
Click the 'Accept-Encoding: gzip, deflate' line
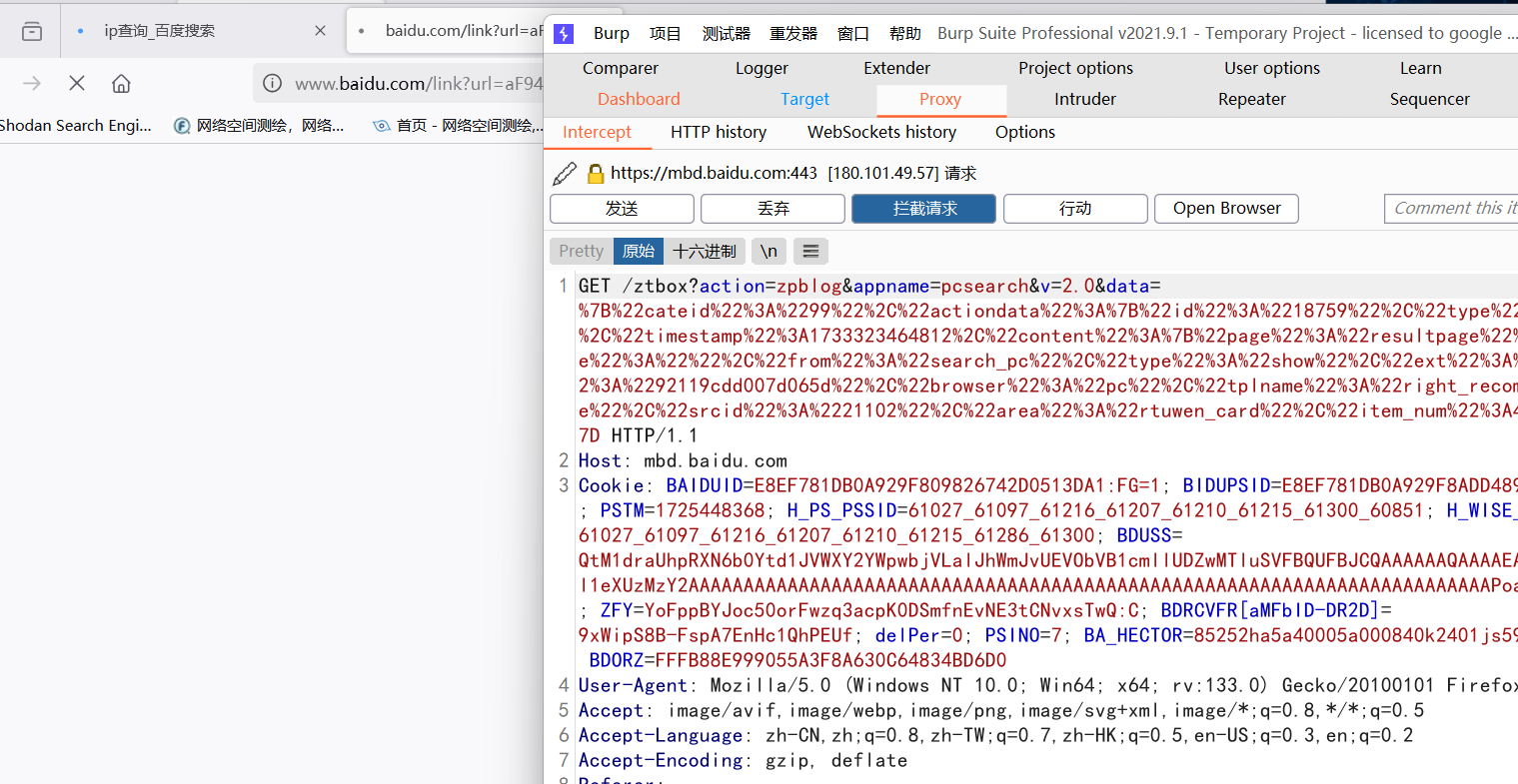point(743,761)
